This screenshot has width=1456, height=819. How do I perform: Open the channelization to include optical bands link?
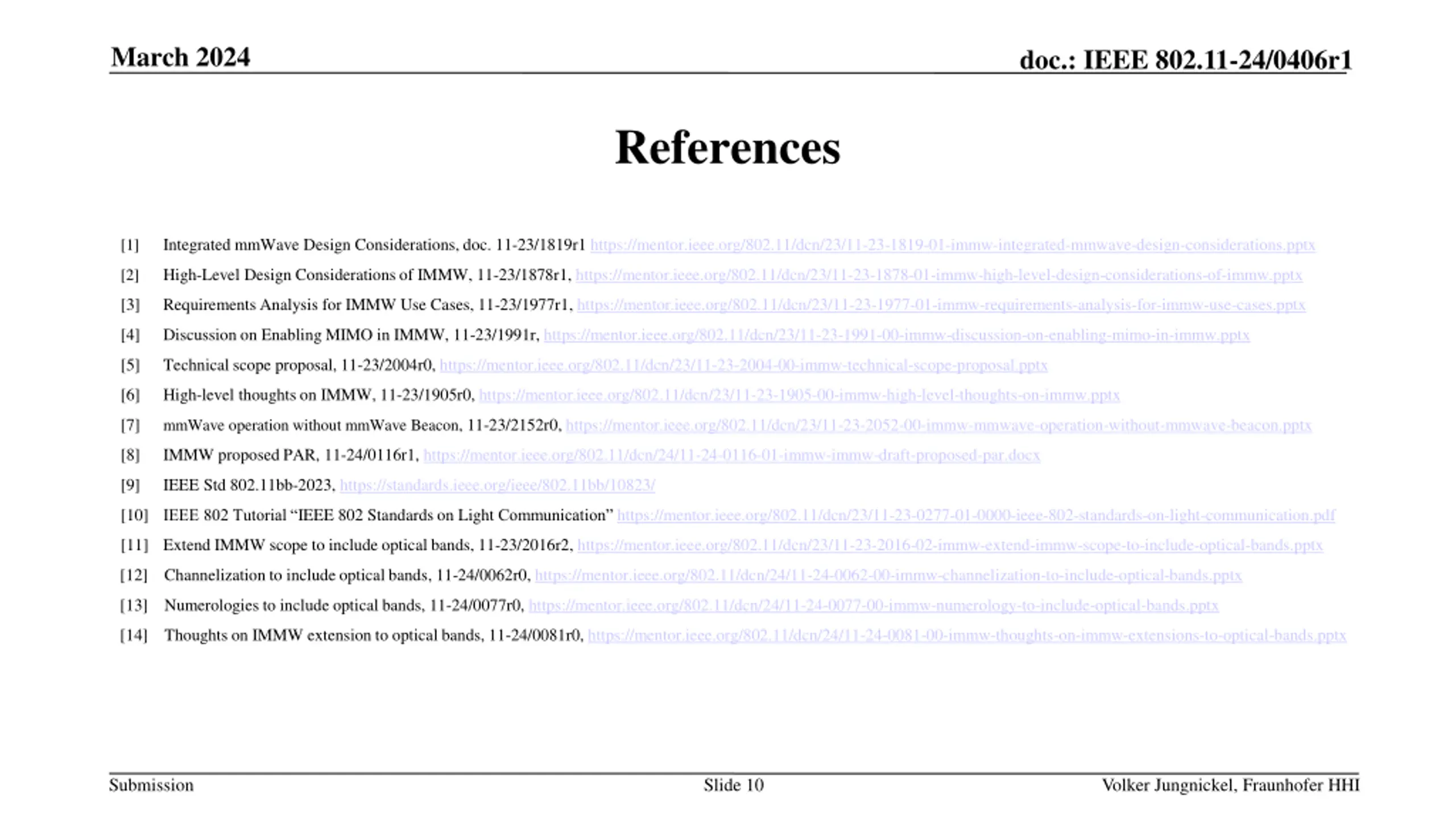[x=888, y=576]
